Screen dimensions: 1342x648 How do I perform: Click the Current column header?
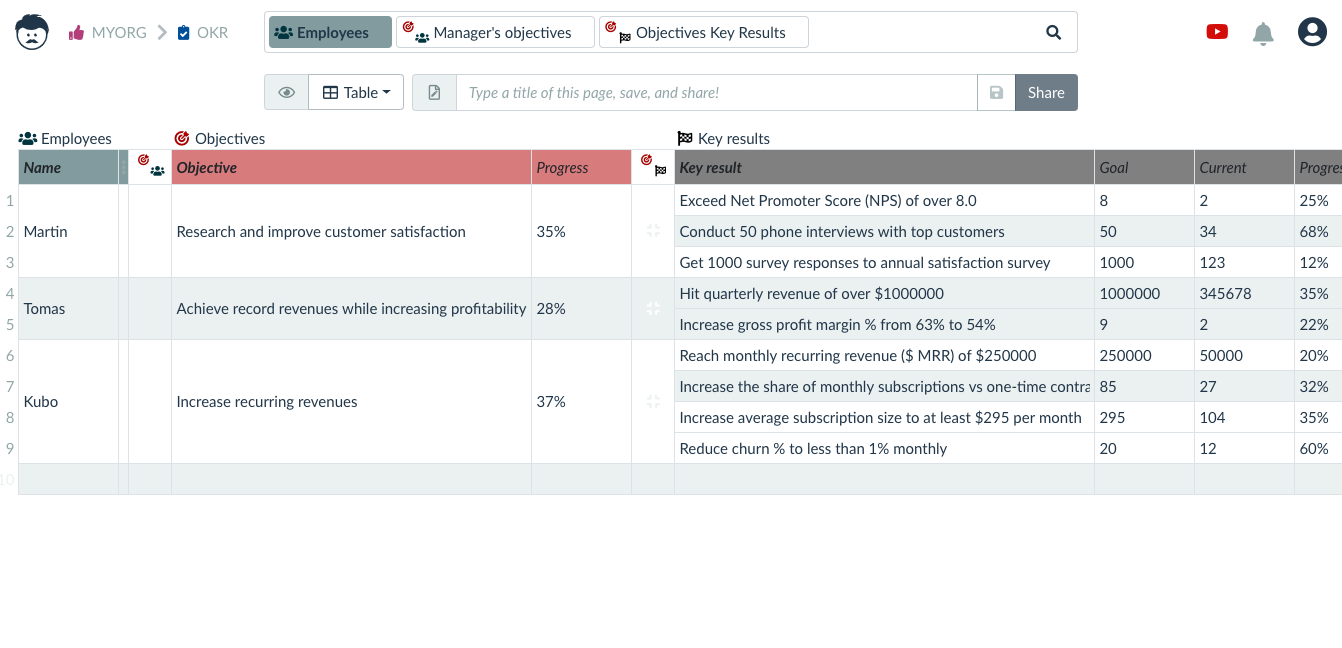(x=1244, y=167)
